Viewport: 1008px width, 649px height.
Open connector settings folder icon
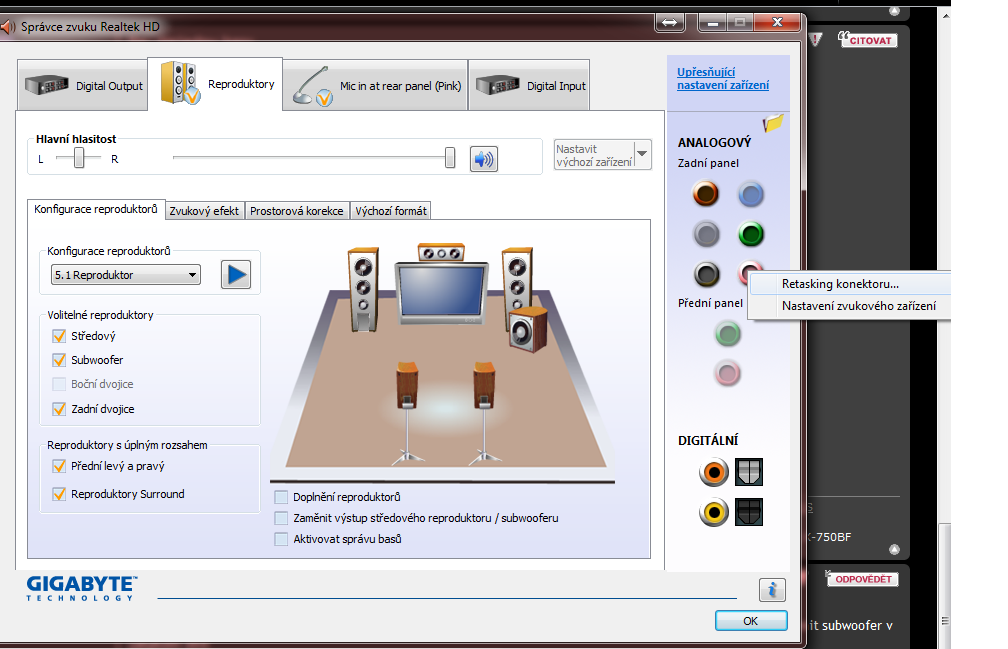(x=773, y=123)
